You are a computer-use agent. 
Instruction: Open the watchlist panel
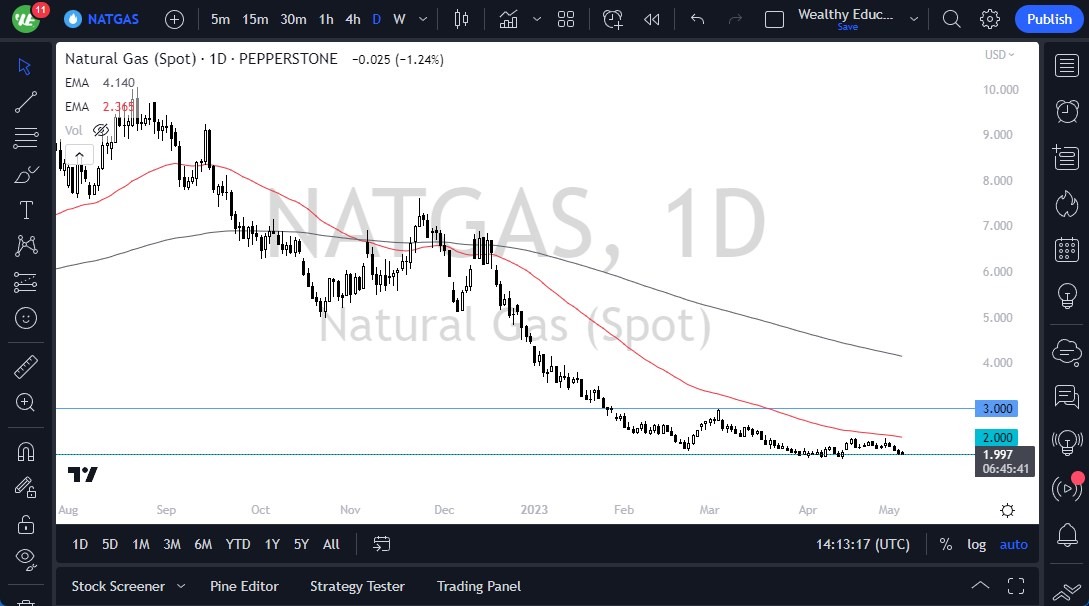(x=1067, y=66)
